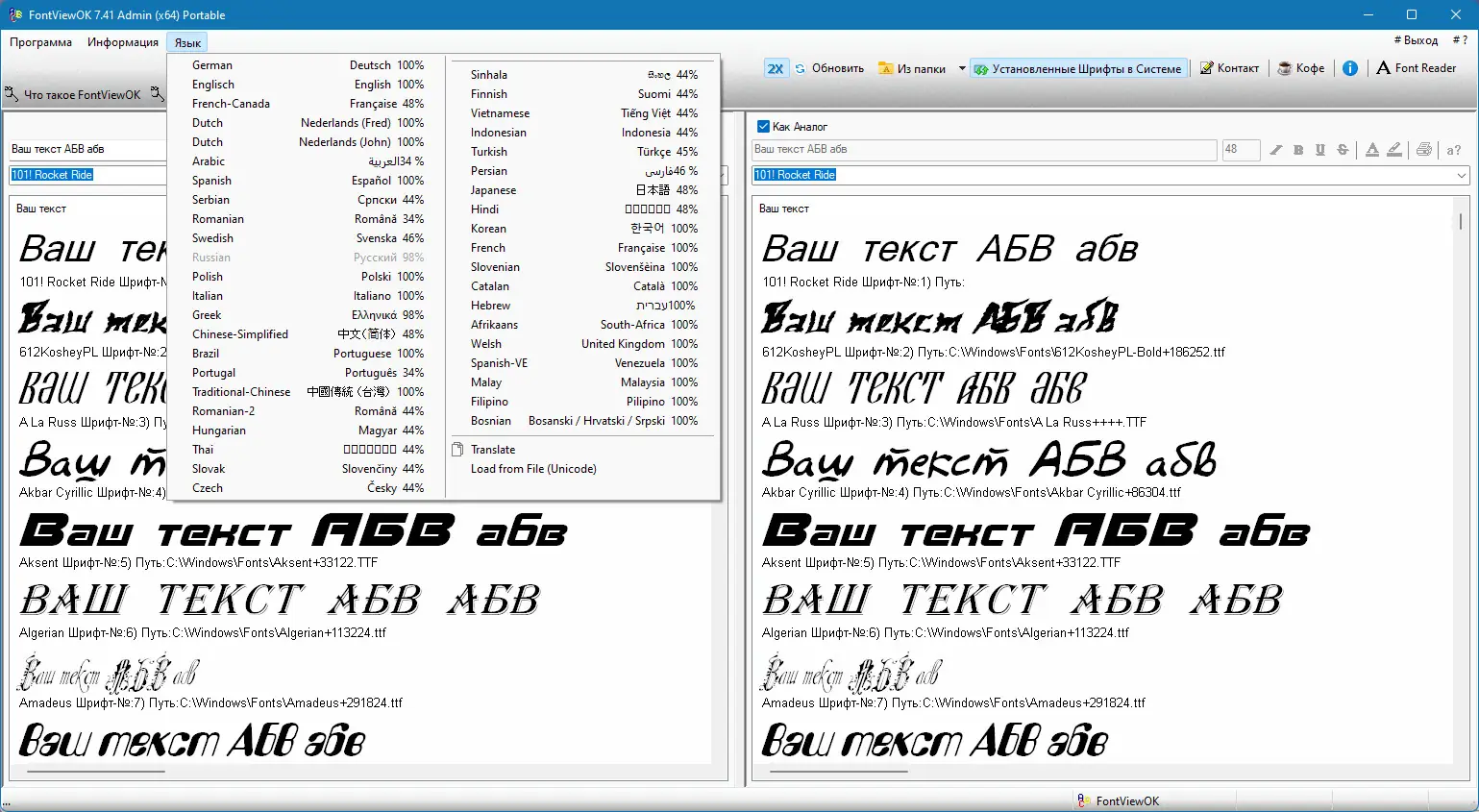This screenshot has height=812, width=1479.
Task: Click Aksent font sample in right panel
Action: click(1036, 531)
